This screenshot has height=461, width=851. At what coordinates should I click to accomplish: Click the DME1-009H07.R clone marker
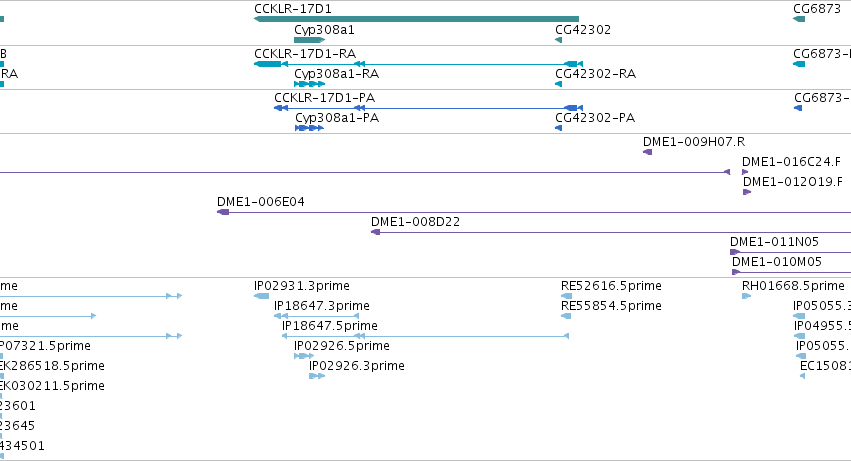point(647,152)
